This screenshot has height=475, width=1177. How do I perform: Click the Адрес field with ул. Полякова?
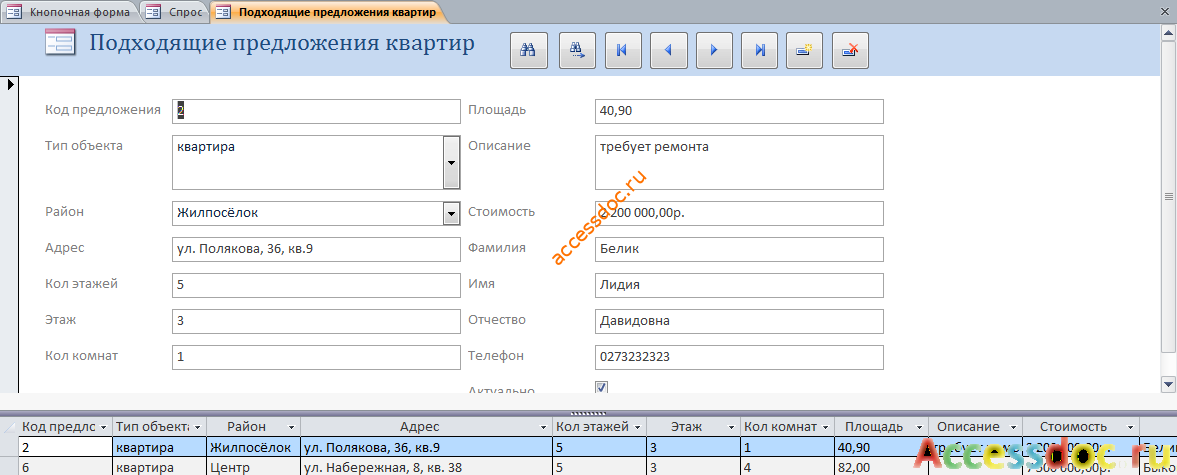(x=316, y=249)
